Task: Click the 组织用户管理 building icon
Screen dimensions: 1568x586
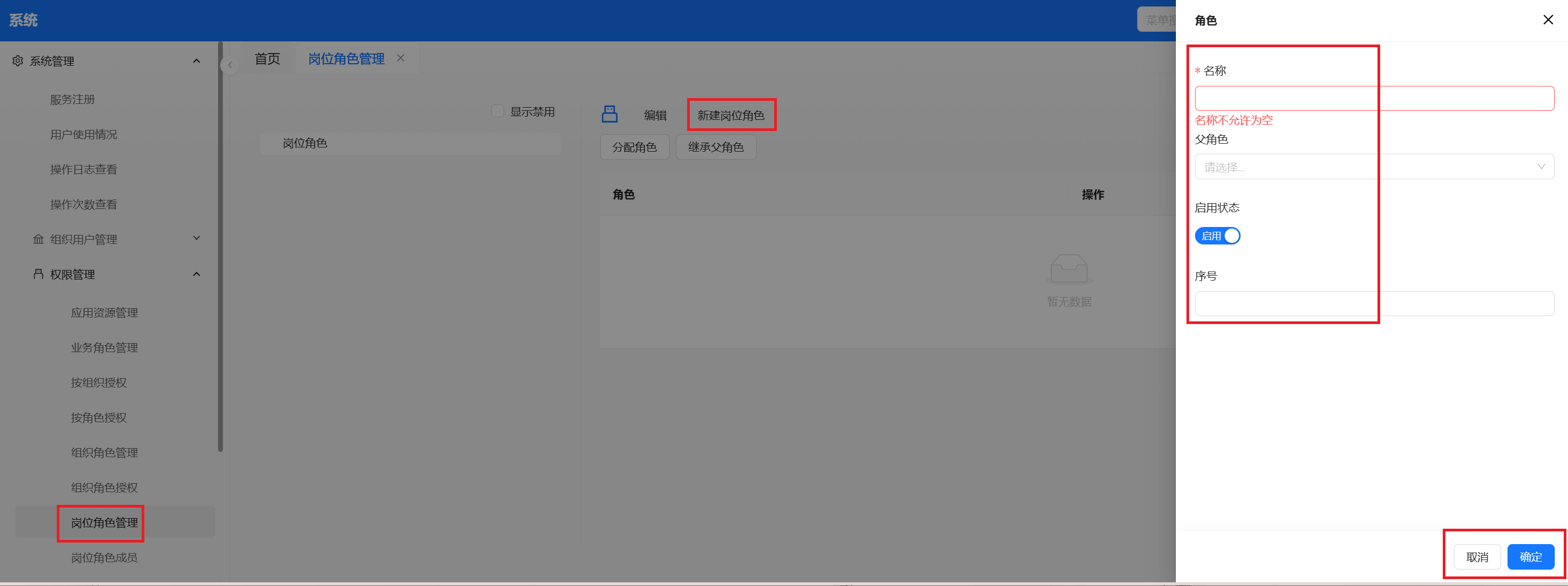Action: click(x=38, y=239)
